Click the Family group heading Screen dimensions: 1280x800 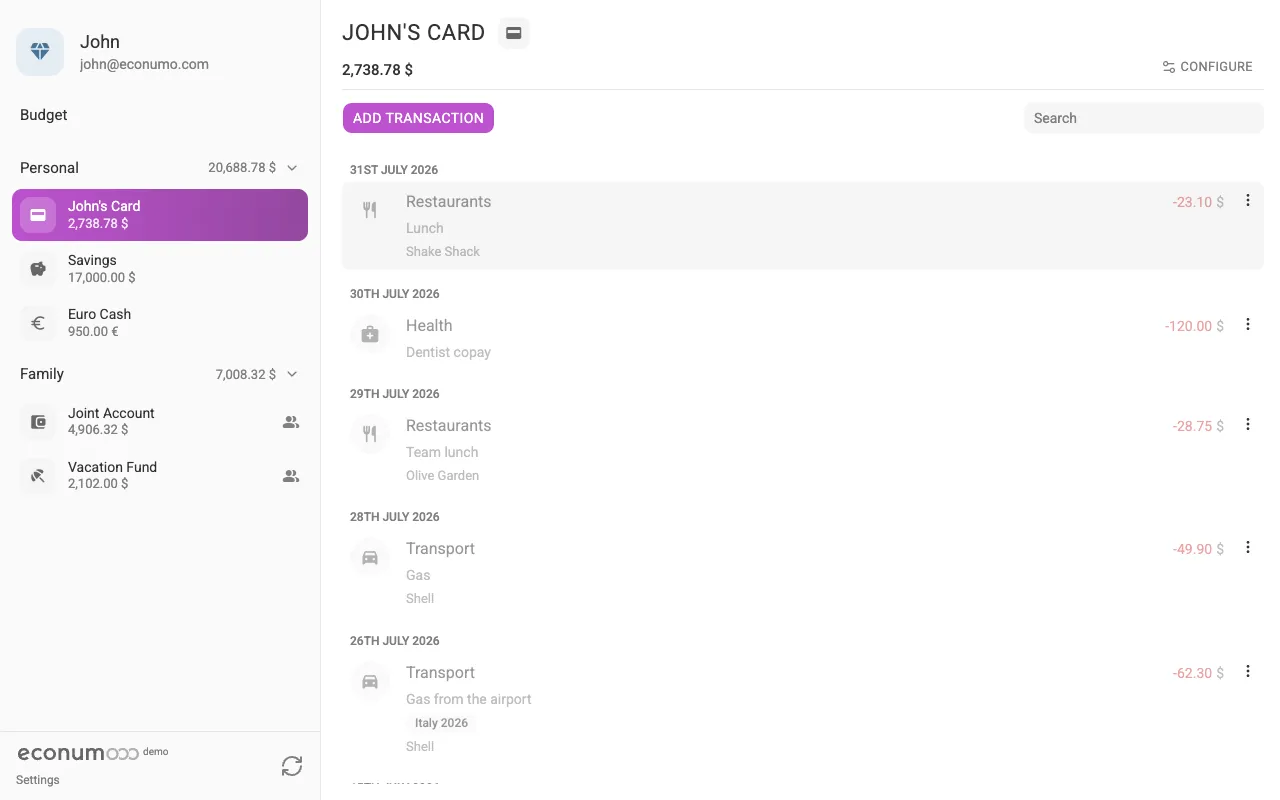click(42, 374)
